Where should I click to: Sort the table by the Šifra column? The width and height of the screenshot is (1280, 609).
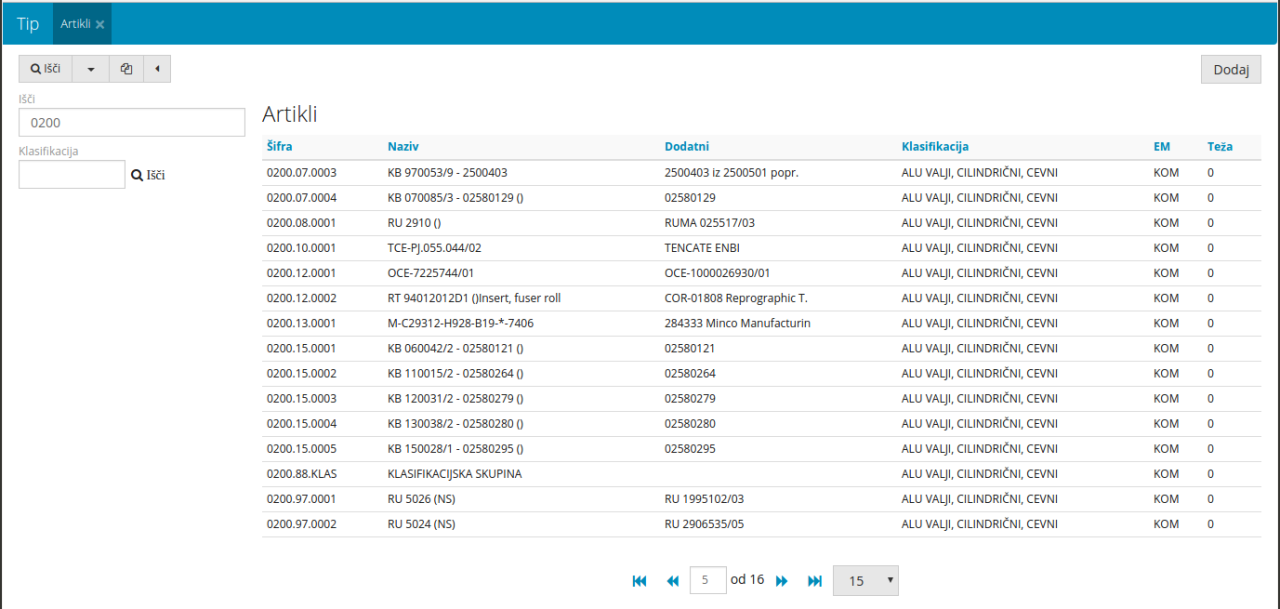coord(280,146)
